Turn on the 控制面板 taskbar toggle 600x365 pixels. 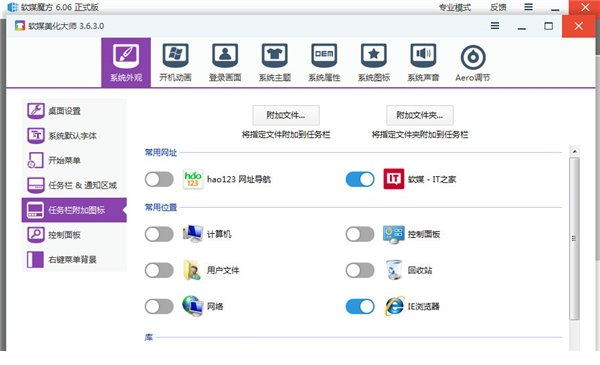point(360,234)
